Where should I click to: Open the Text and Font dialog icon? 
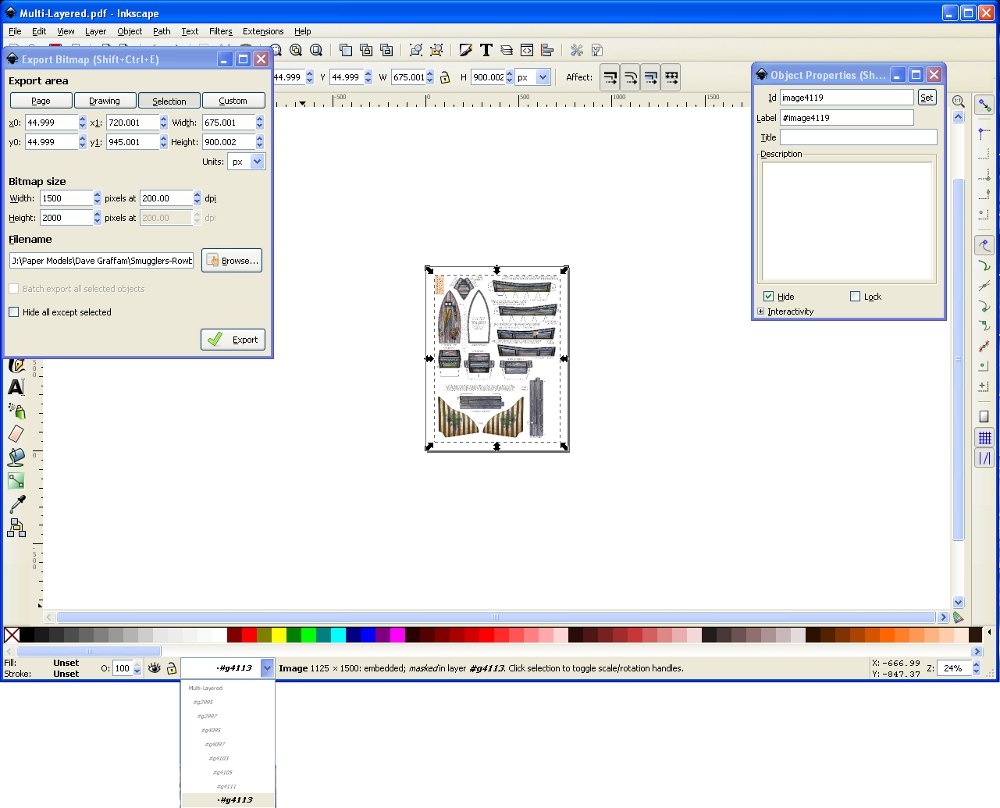coord(486,50)
